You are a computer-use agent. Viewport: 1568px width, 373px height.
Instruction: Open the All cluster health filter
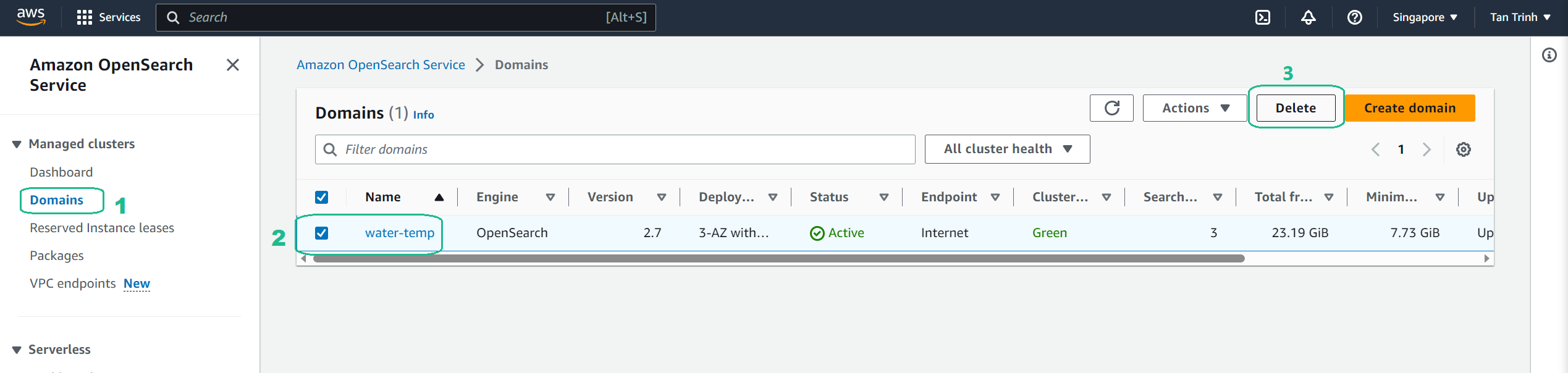[x=1007, y=149]
